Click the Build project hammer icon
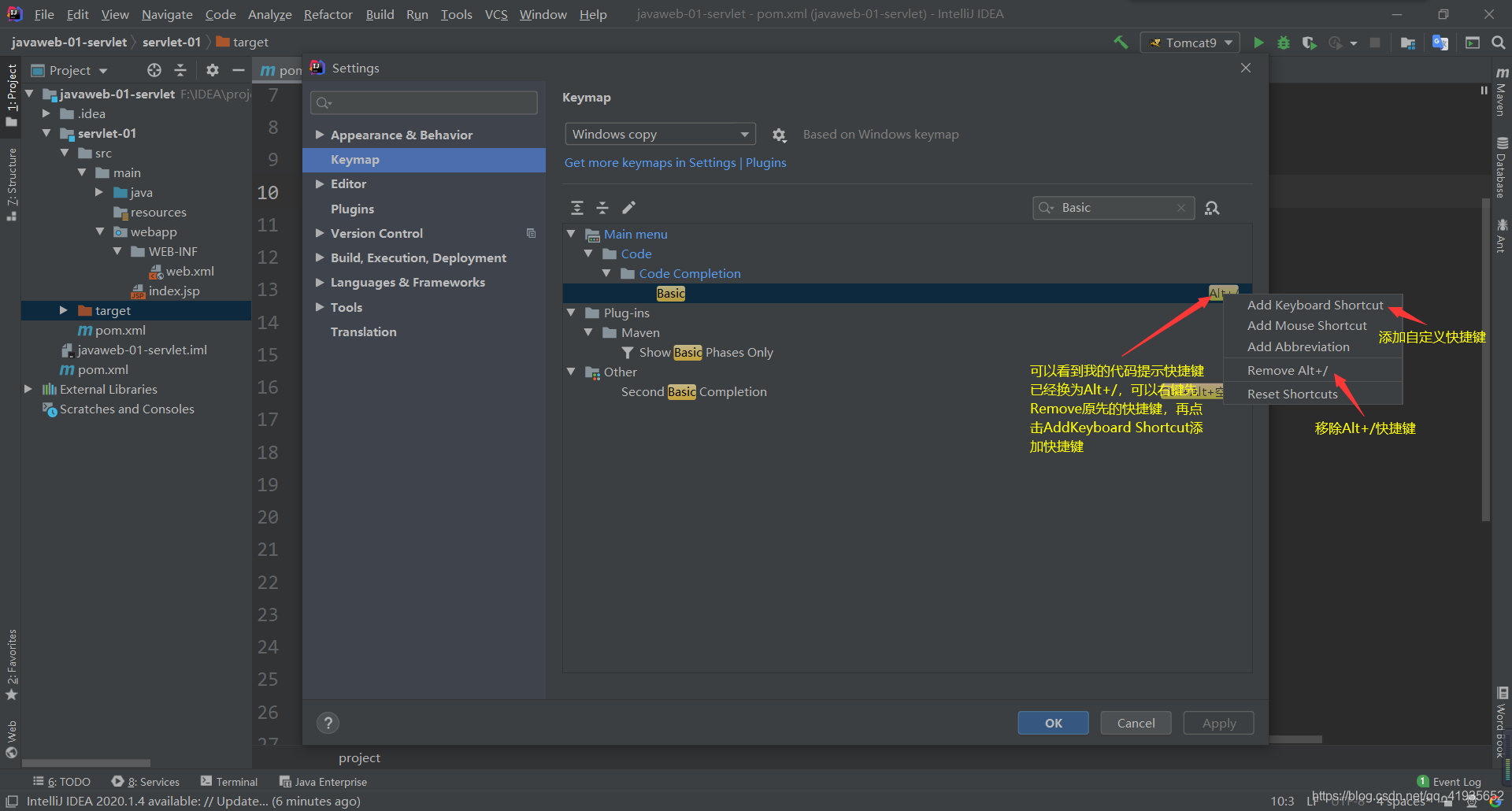 tap(1121, 43)
